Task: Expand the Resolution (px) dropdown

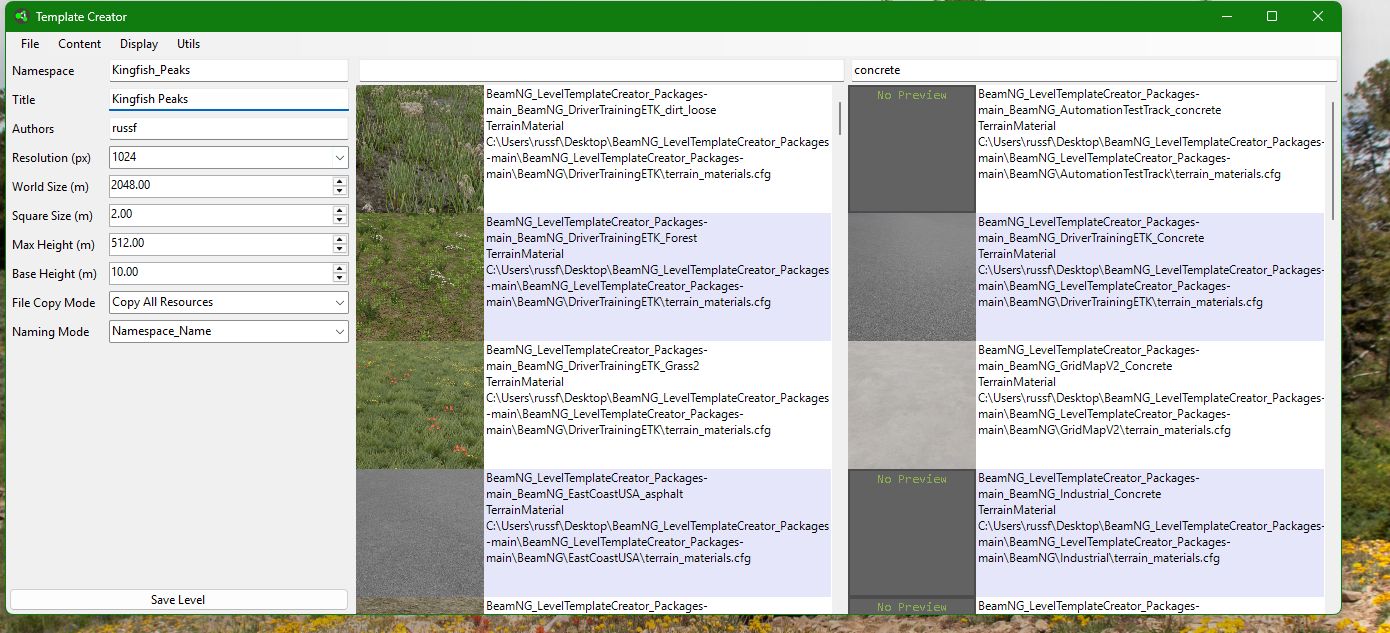Action: [x=338, y=158]
